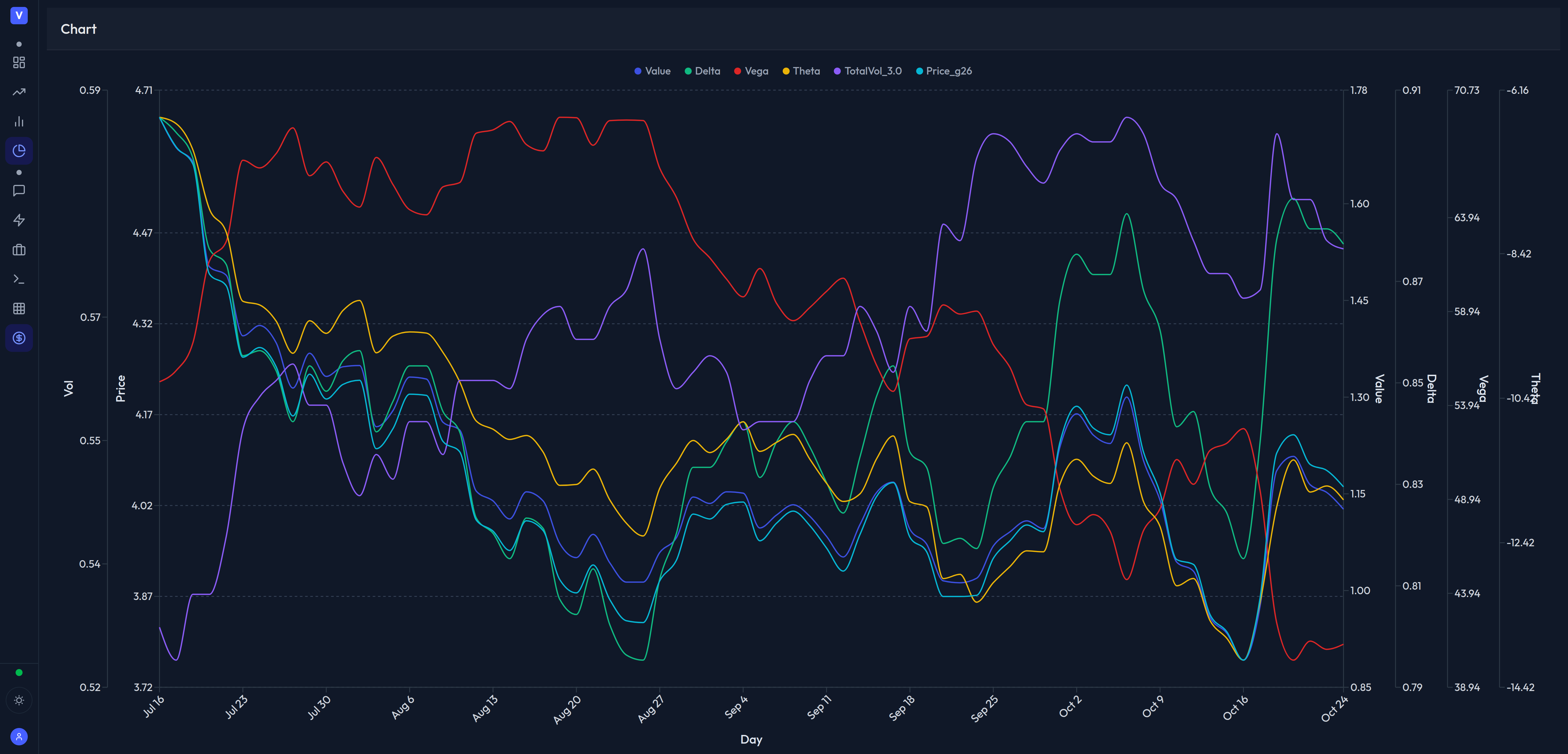This screenshot has width=1568, height=754.
Task: Open the chat messages panel
Action: 19,190
